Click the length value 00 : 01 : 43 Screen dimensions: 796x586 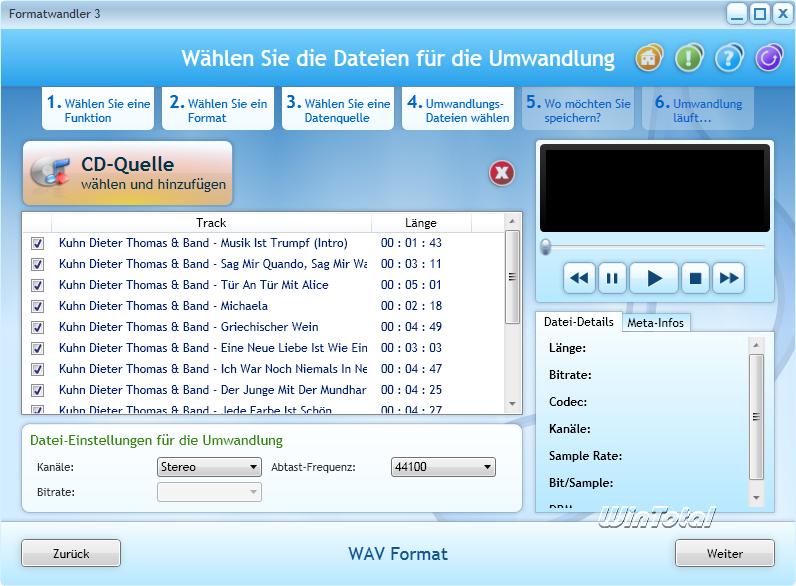[x=411, y=243]
